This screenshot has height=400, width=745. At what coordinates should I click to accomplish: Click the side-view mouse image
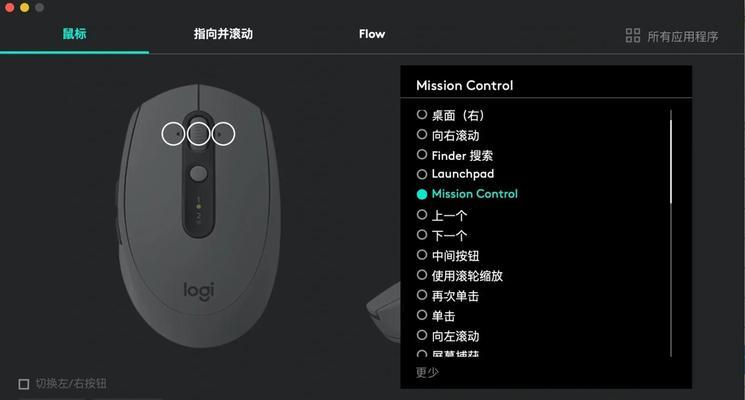(383, 312)
